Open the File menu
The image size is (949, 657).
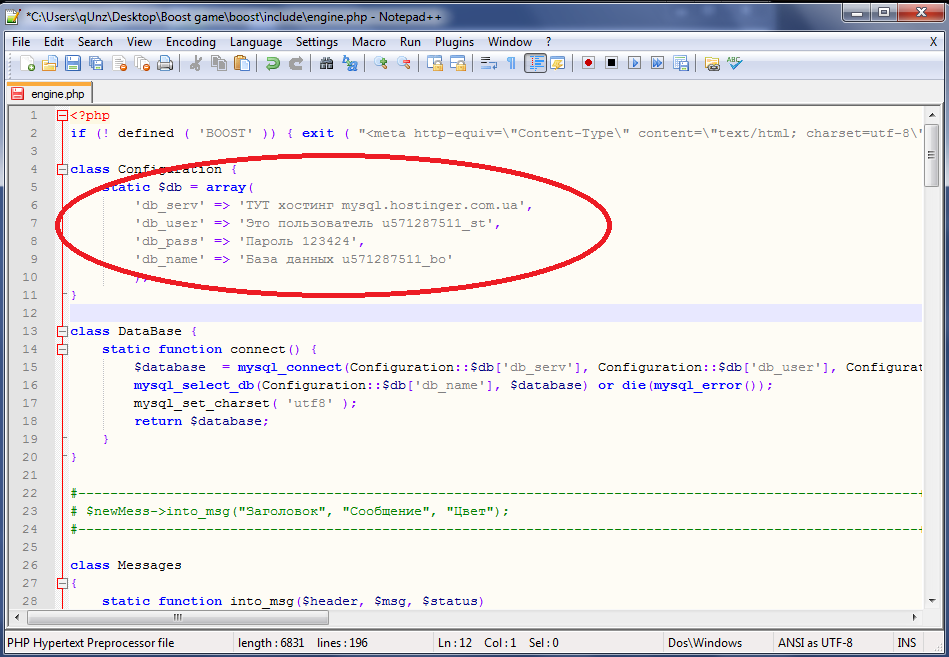coord(21,42)
